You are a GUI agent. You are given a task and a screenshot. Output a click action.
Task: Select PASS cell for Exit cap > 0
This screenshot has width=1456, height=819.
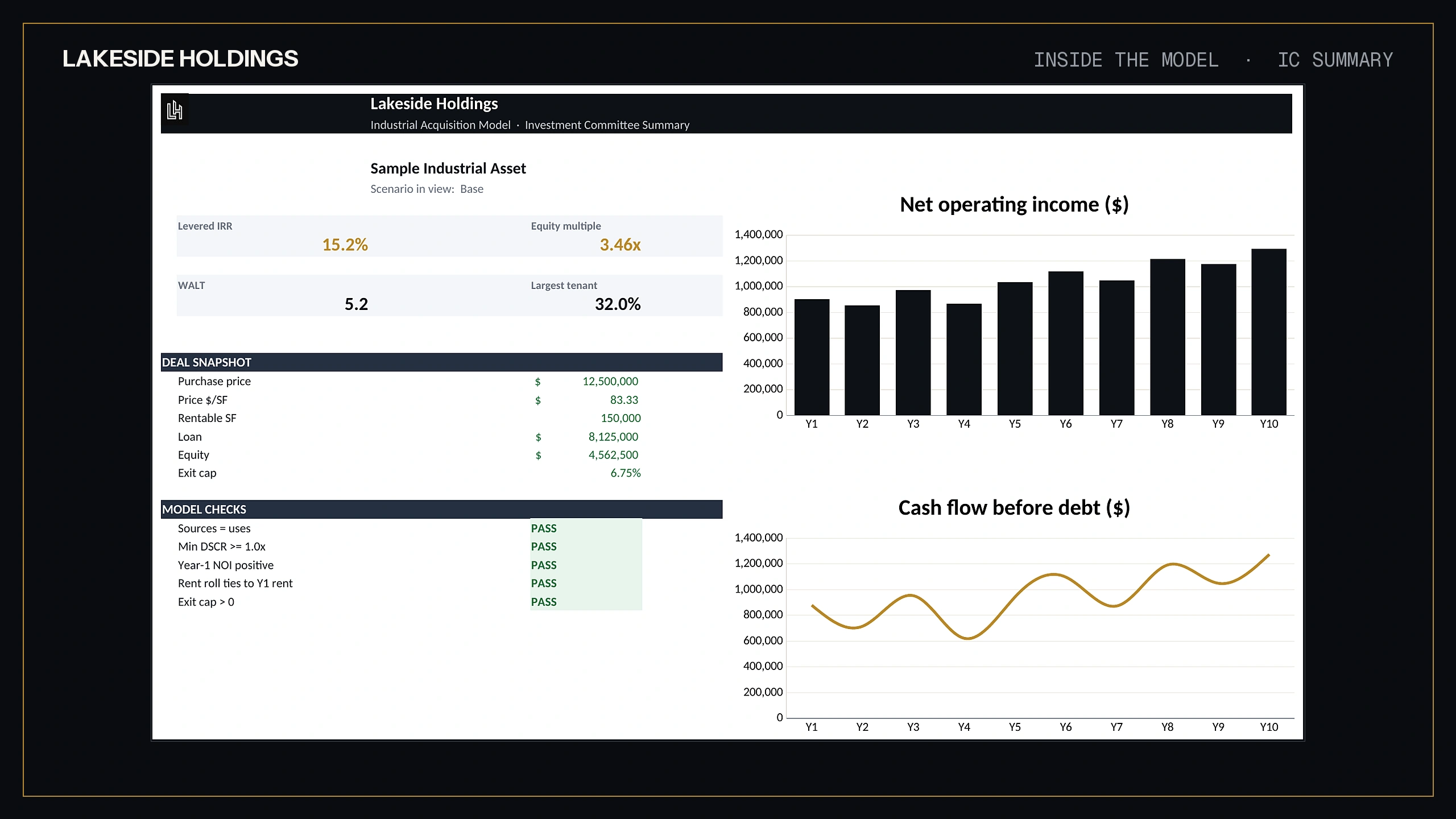[586, 602]
